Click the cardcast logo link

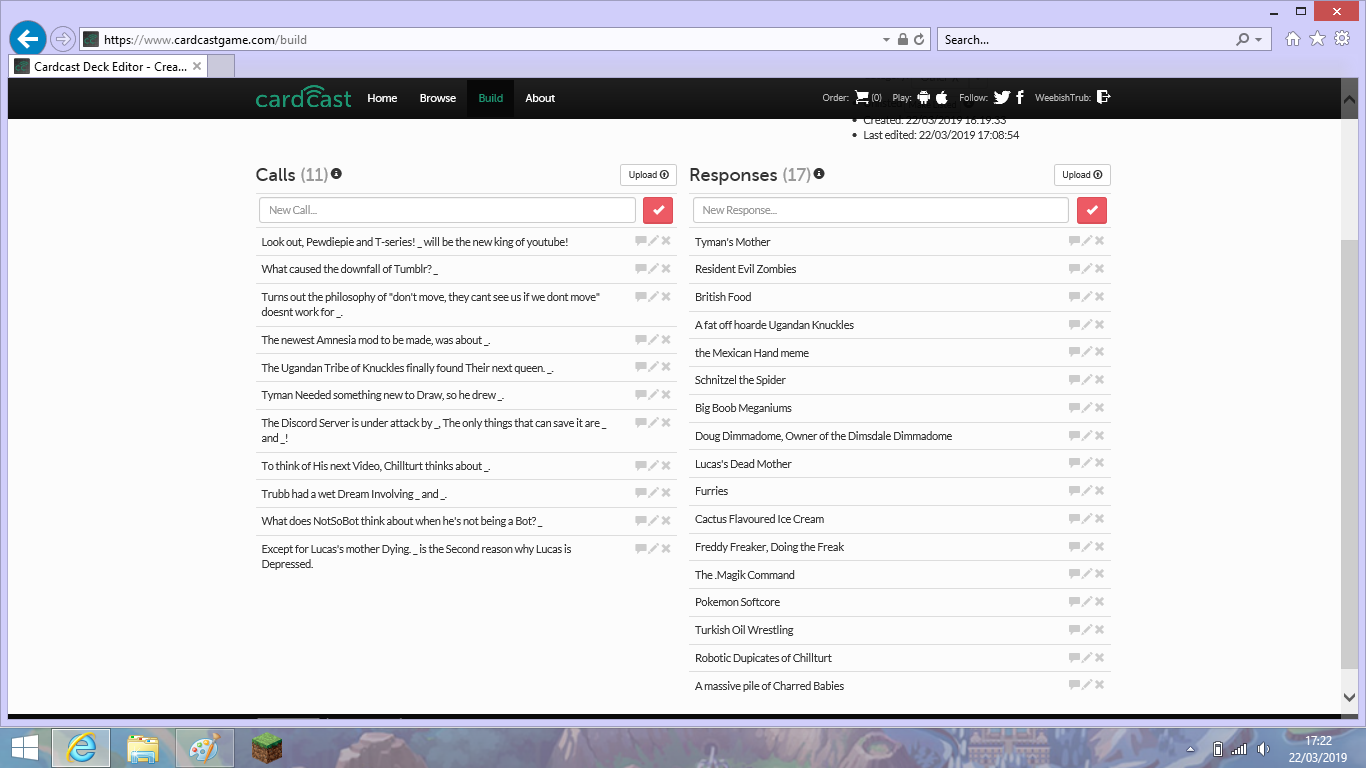[304, 97]
